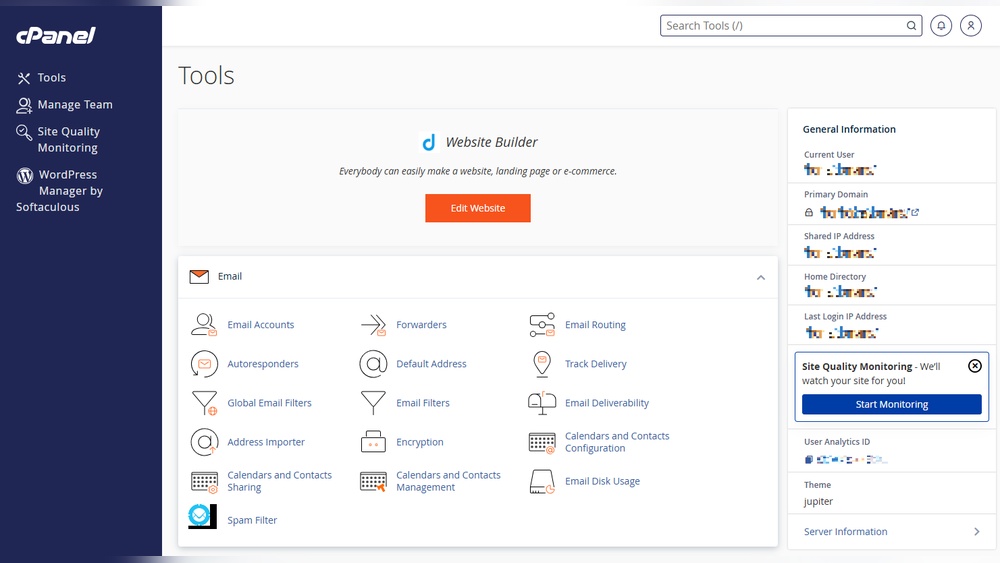Screen dimensions: 1000x563
Task: Click the Encryption icon
Action: (x=373, y=442)
